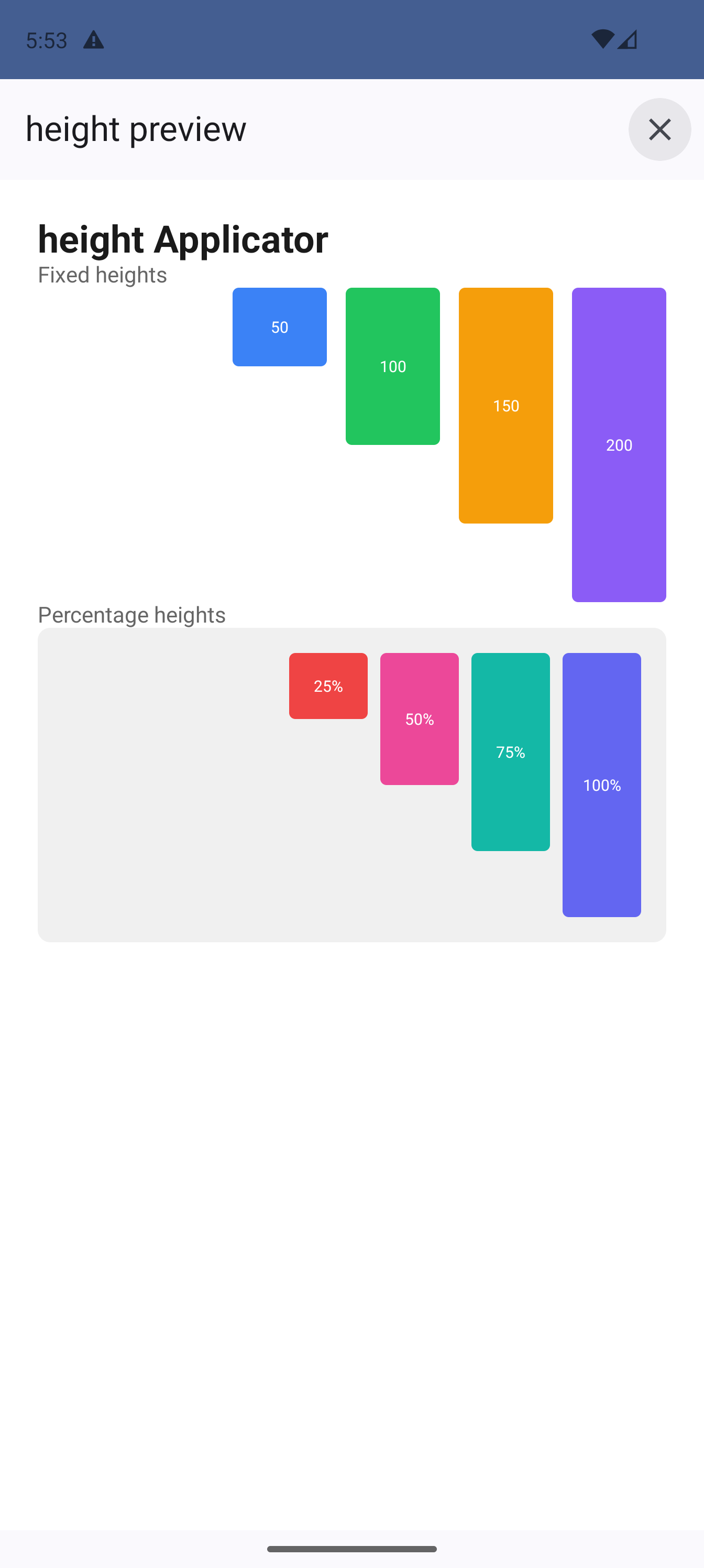This screenshot has width=704, height=1568.
Task: Tap the Percentage heights label
Action: (x=131, y=615)
